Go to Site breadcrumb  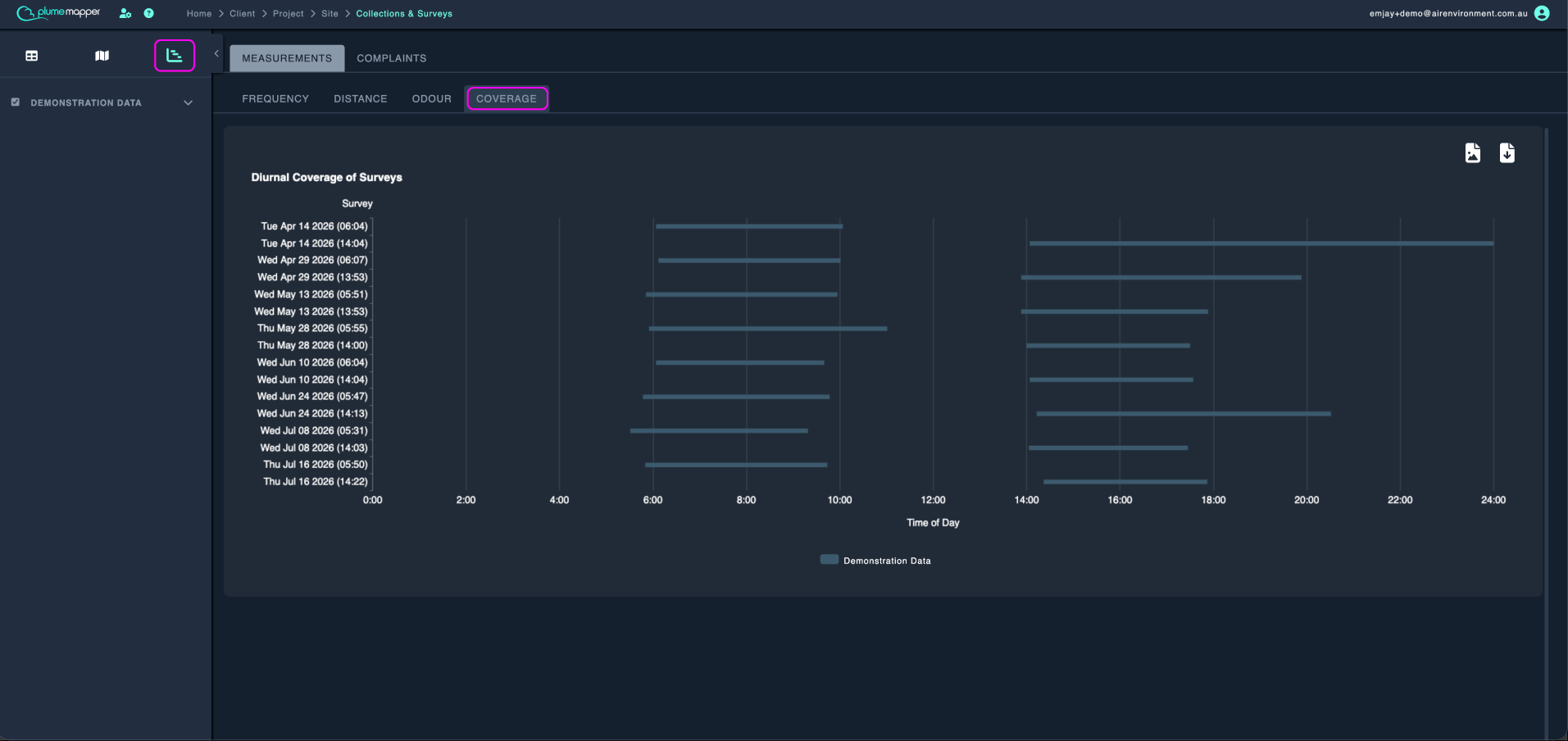pos(330,14)
